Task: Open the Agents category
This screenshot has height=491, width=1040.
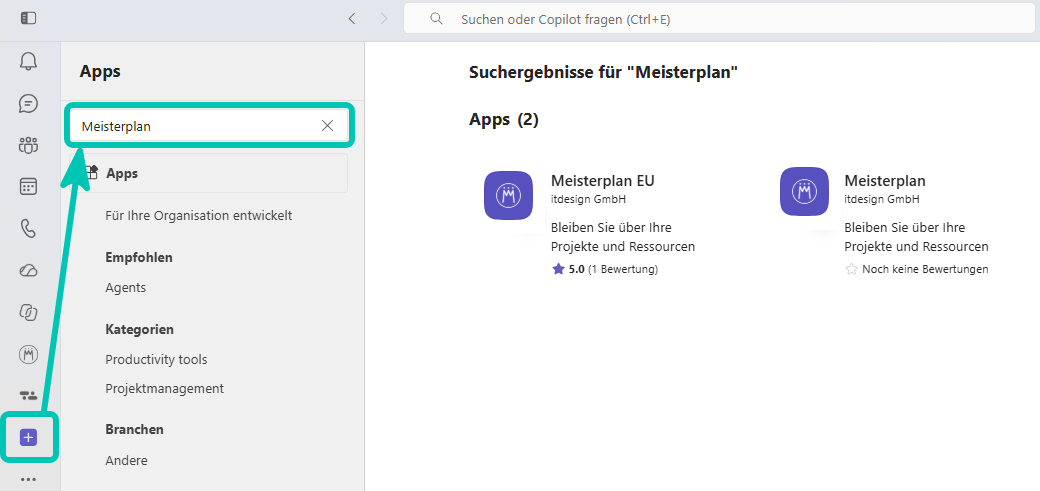Action: point(125,288)
